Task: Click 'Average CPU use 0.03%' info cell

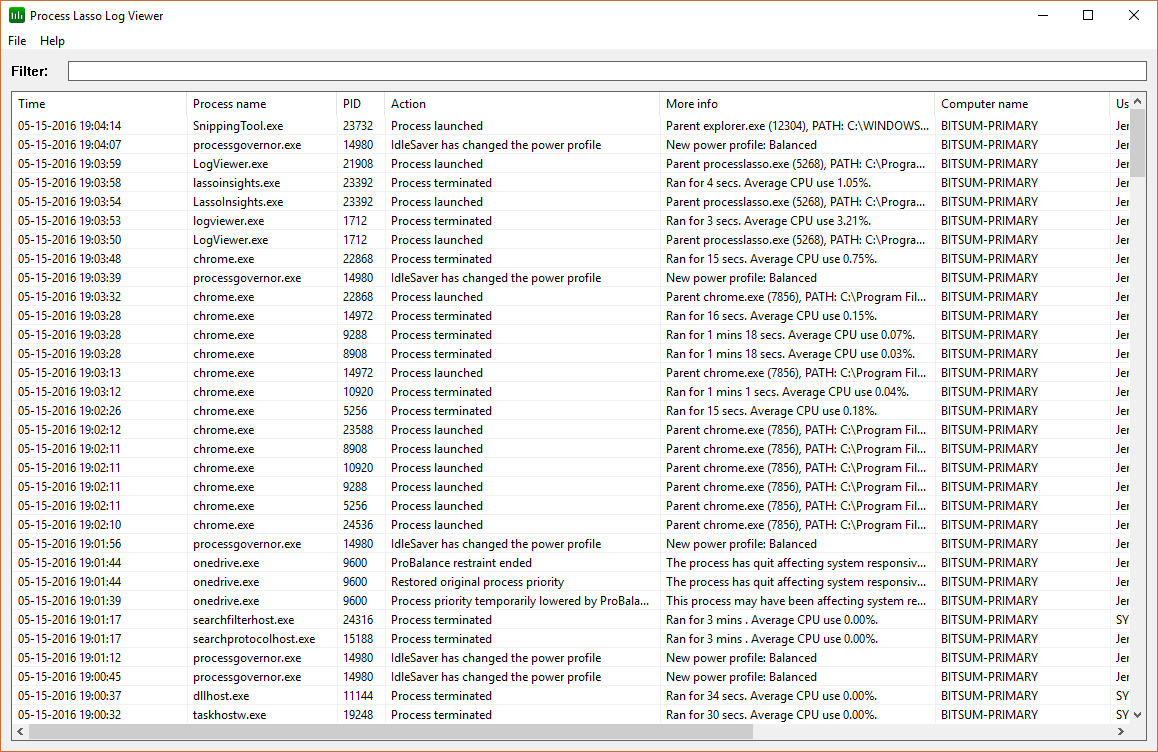Action: [x=790, y=354]
